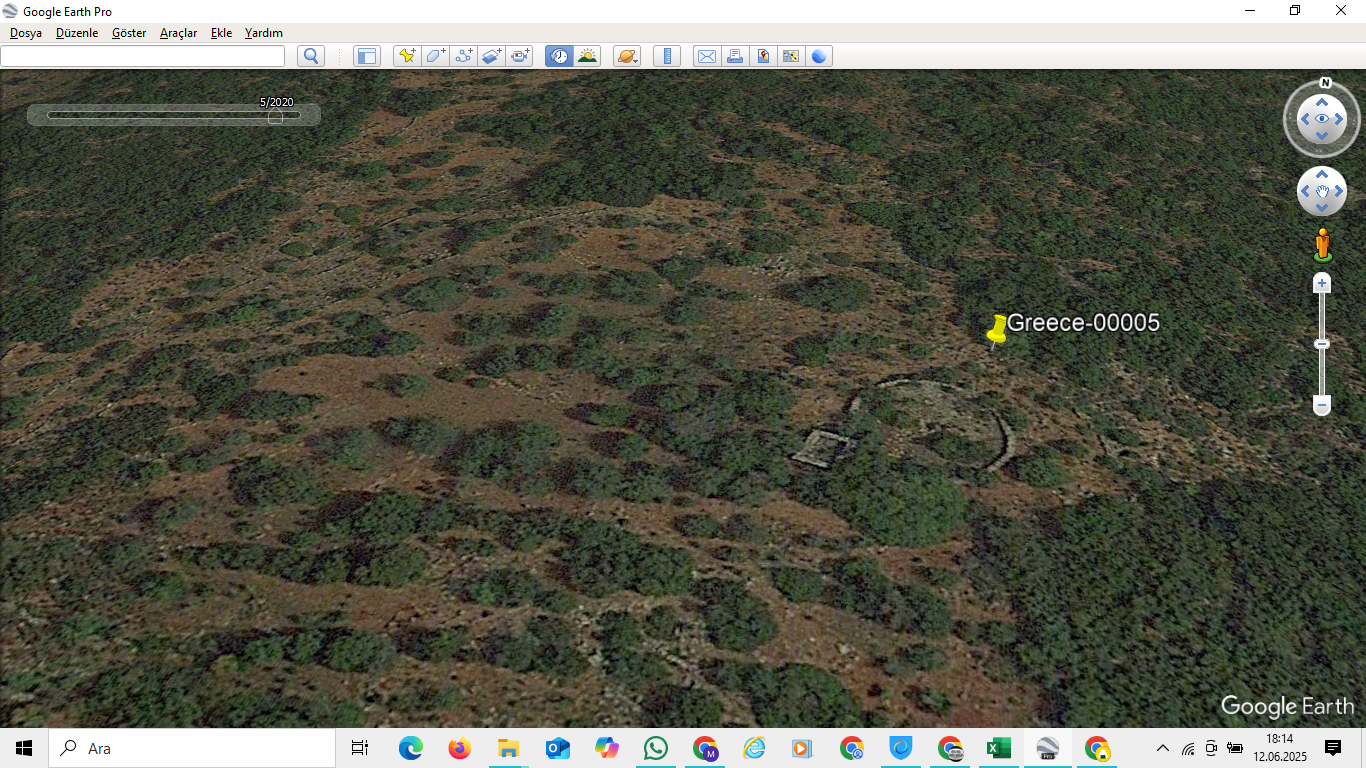Click the Move joystick left arrow
This screenshot has width=1366, height=768.
(1304, 191)
